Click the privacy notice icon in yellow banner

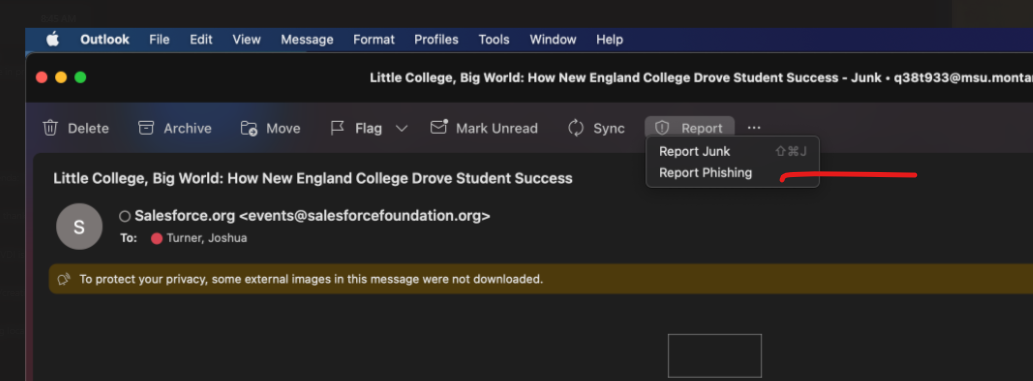click(x=64, y=279)
